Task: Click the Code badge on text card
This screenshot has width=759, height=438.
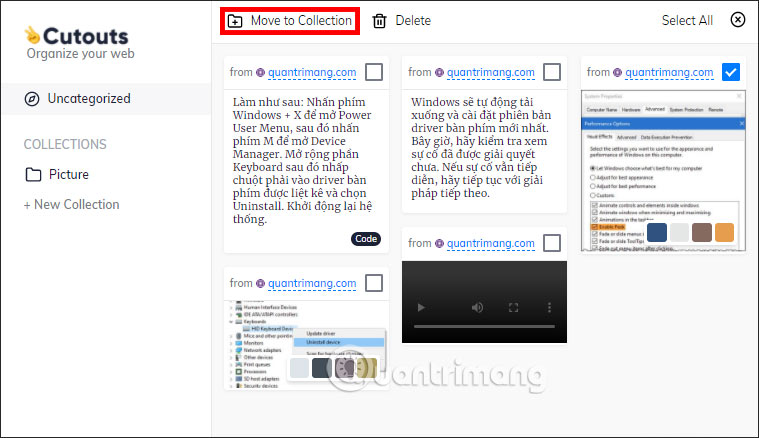Action: click(x=366, y=239)
